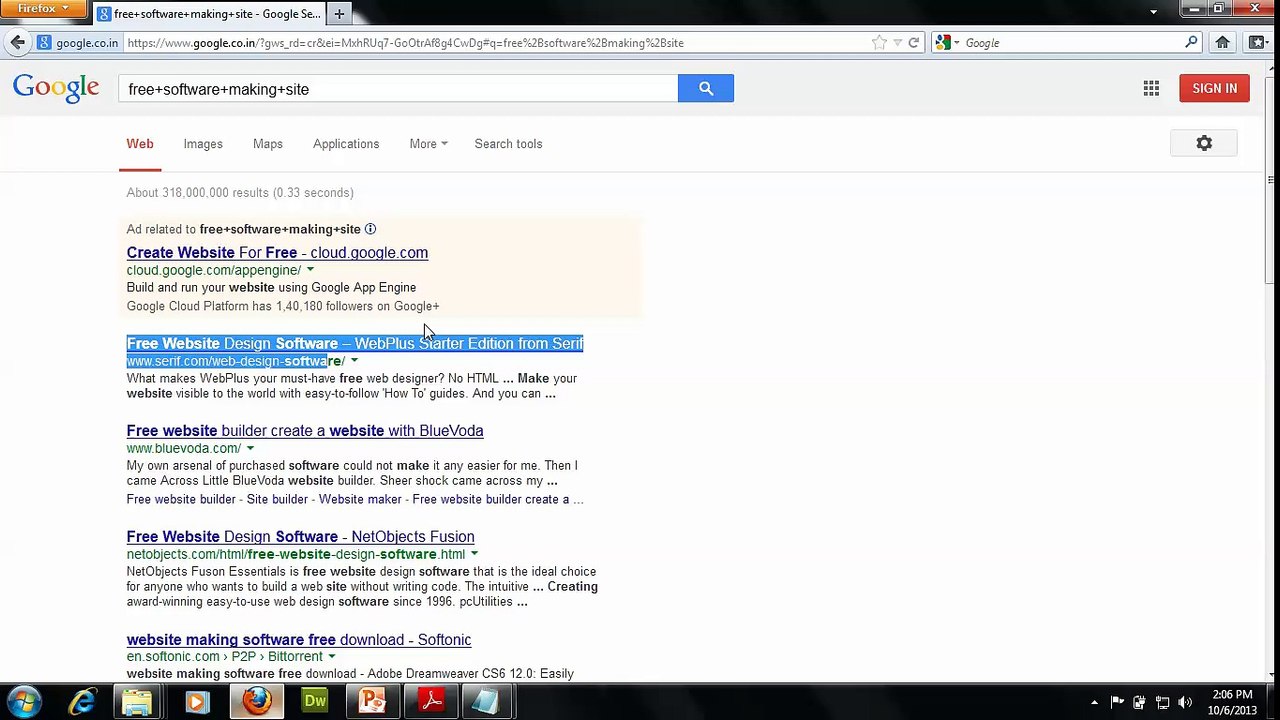The width and height of the screenshot is (1280, 720).
Task: Click the red SIGN IN button
Action: (1214, 88)
